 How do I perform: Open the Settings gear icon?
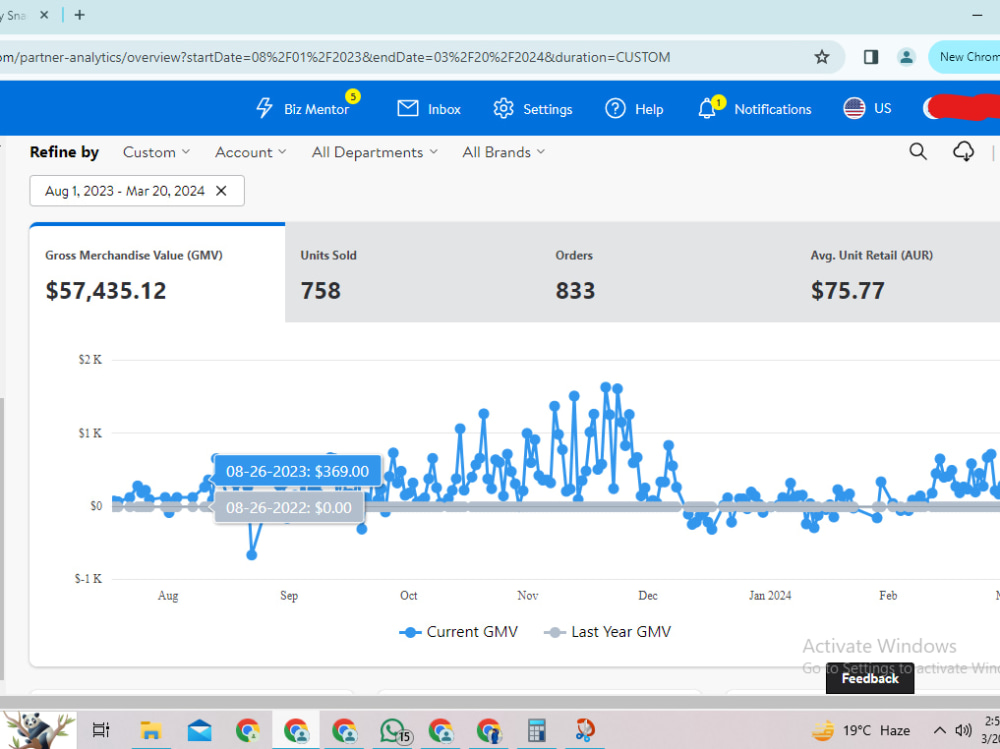pos(503,108)
